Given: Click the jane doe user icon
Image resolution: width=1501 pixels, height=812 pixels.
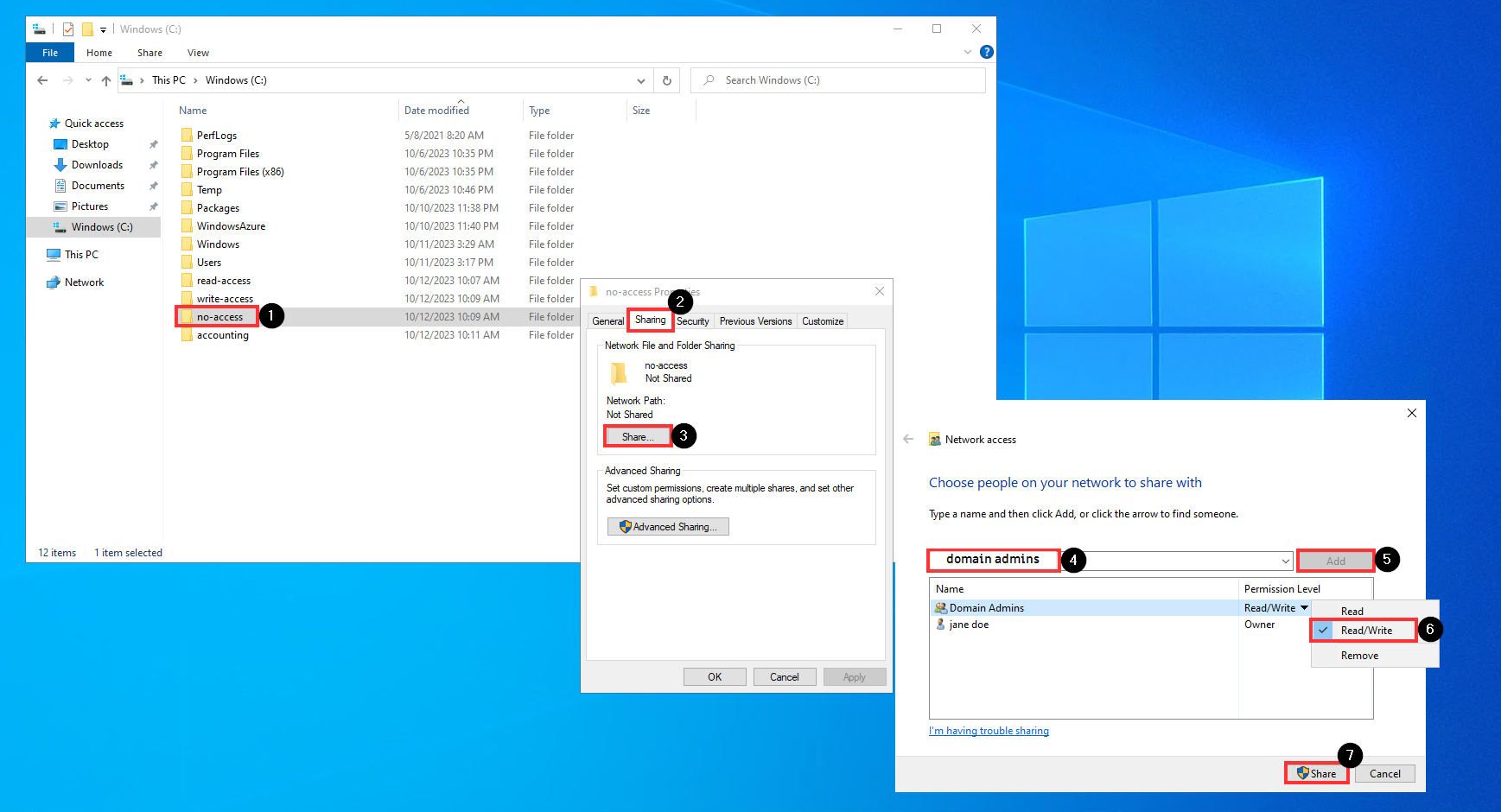Looking at the screenshot, I should [941, 625].
